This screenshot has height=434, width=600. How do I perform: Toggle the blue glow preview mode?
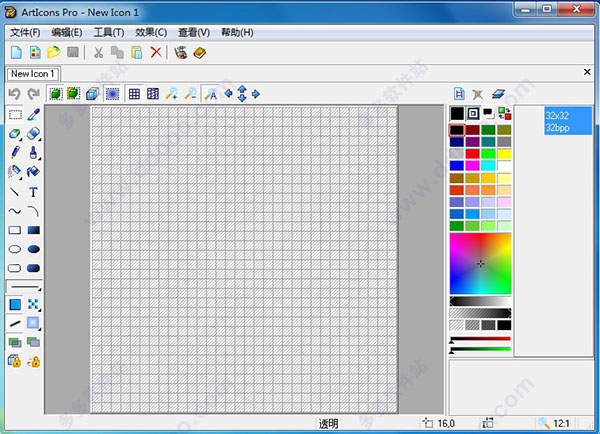(x=112, y=94)
